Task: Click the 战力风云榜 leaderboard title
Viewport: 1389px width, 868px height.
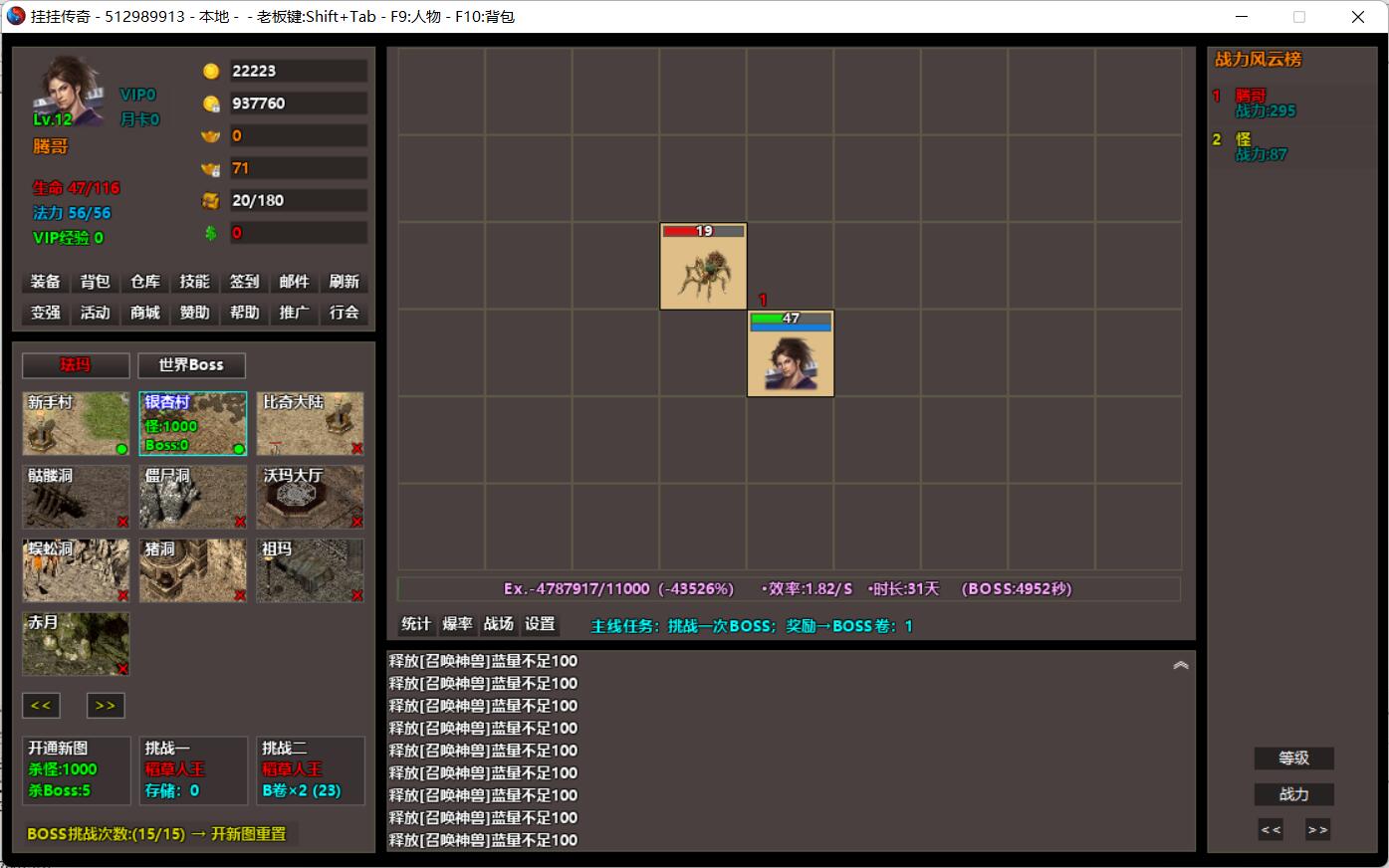Action: point(1258,59)
